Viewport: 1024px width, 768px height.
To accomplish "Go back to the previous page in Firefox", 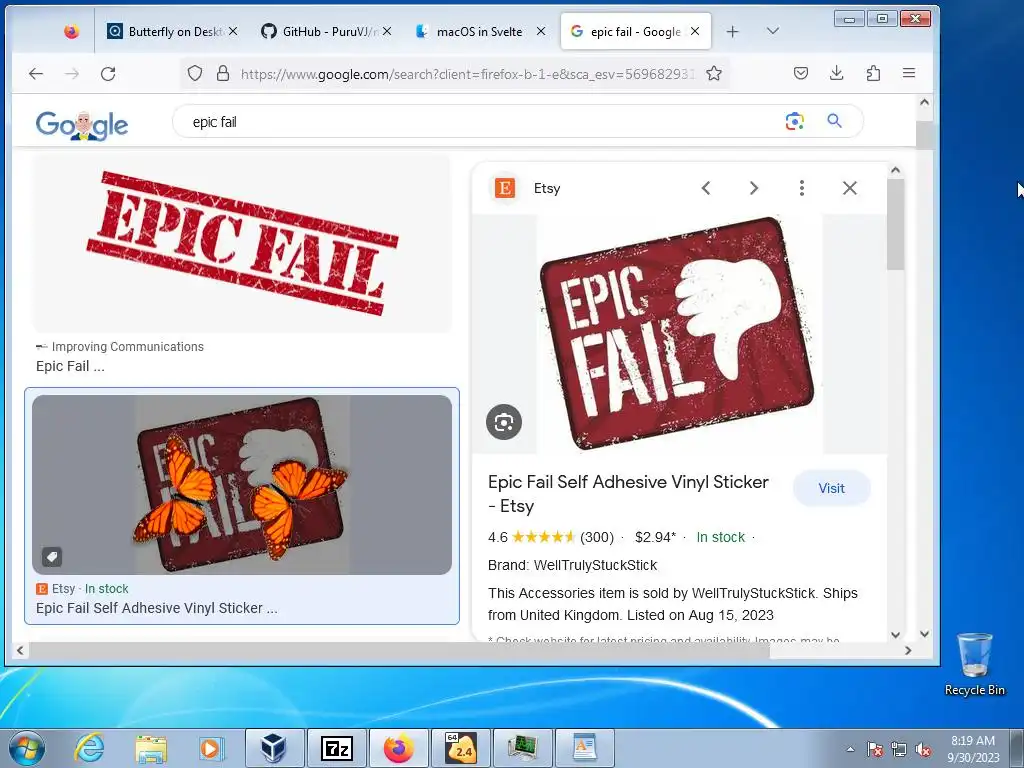I will tap(36, 74).
